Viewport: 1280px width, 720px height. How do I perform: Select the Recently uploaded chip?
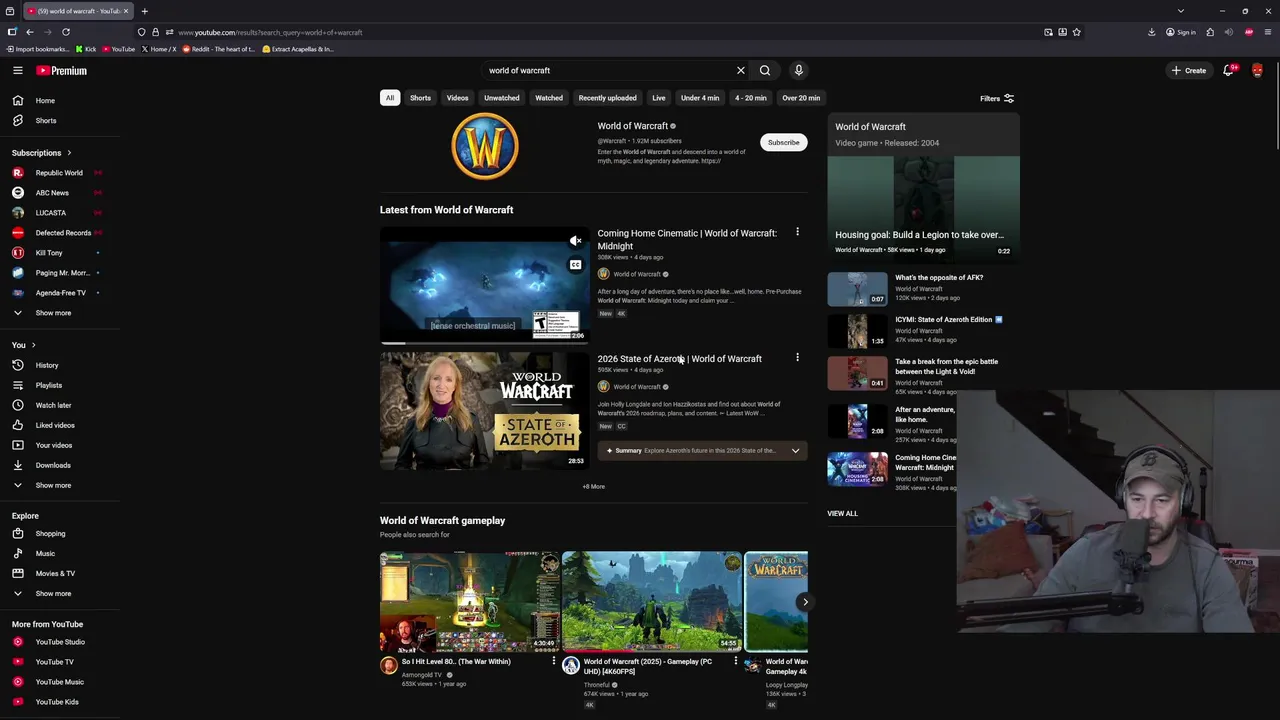[x=607, y=98]
